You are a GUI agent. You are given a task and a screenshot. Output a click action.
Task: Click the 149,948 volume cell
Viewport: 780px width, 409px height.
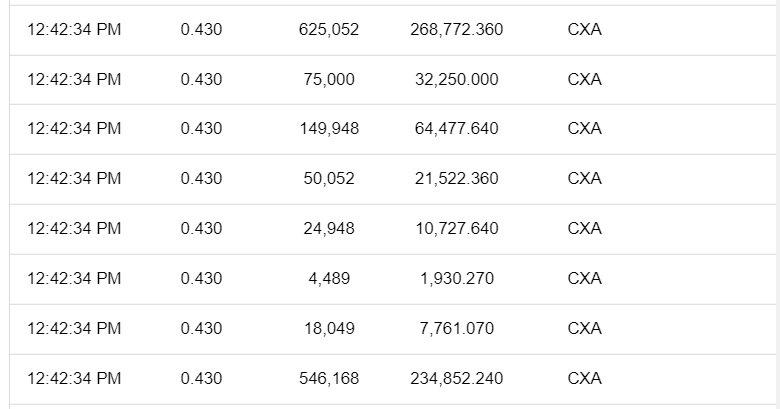click(329, 129)
